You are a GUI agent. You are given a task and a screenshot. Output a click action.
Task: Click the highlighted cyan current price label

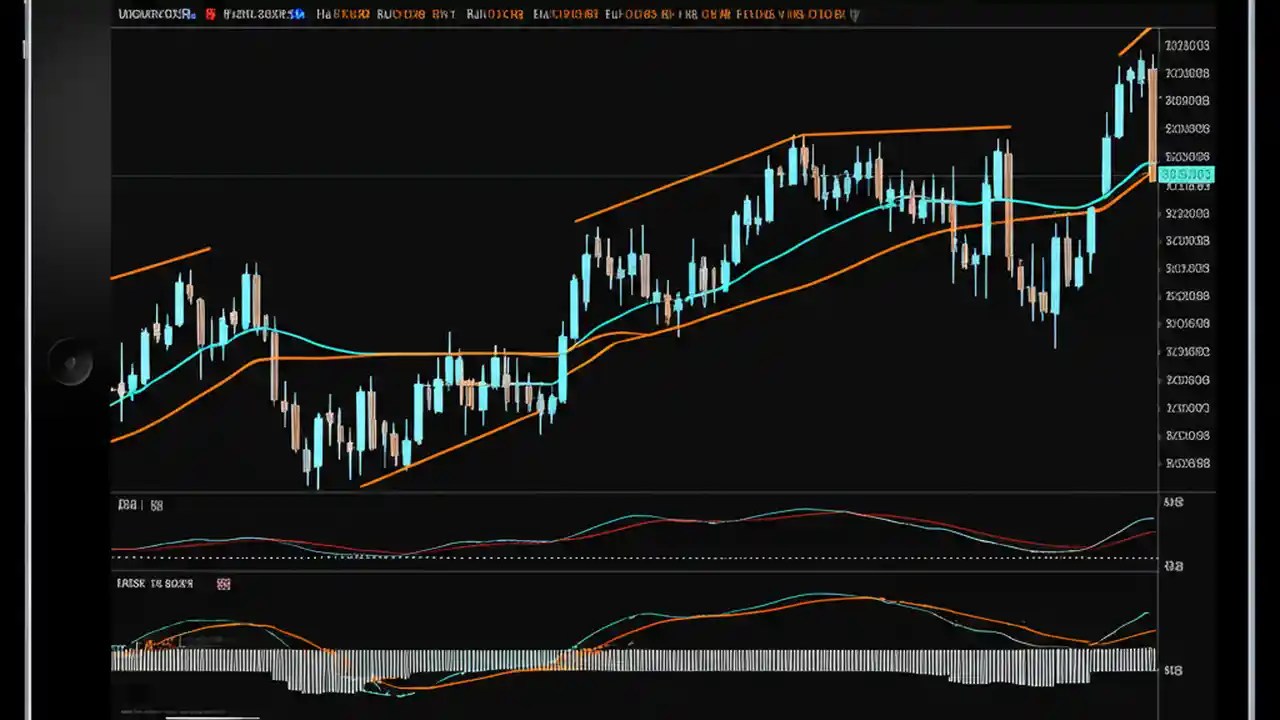click(1186, 173)
